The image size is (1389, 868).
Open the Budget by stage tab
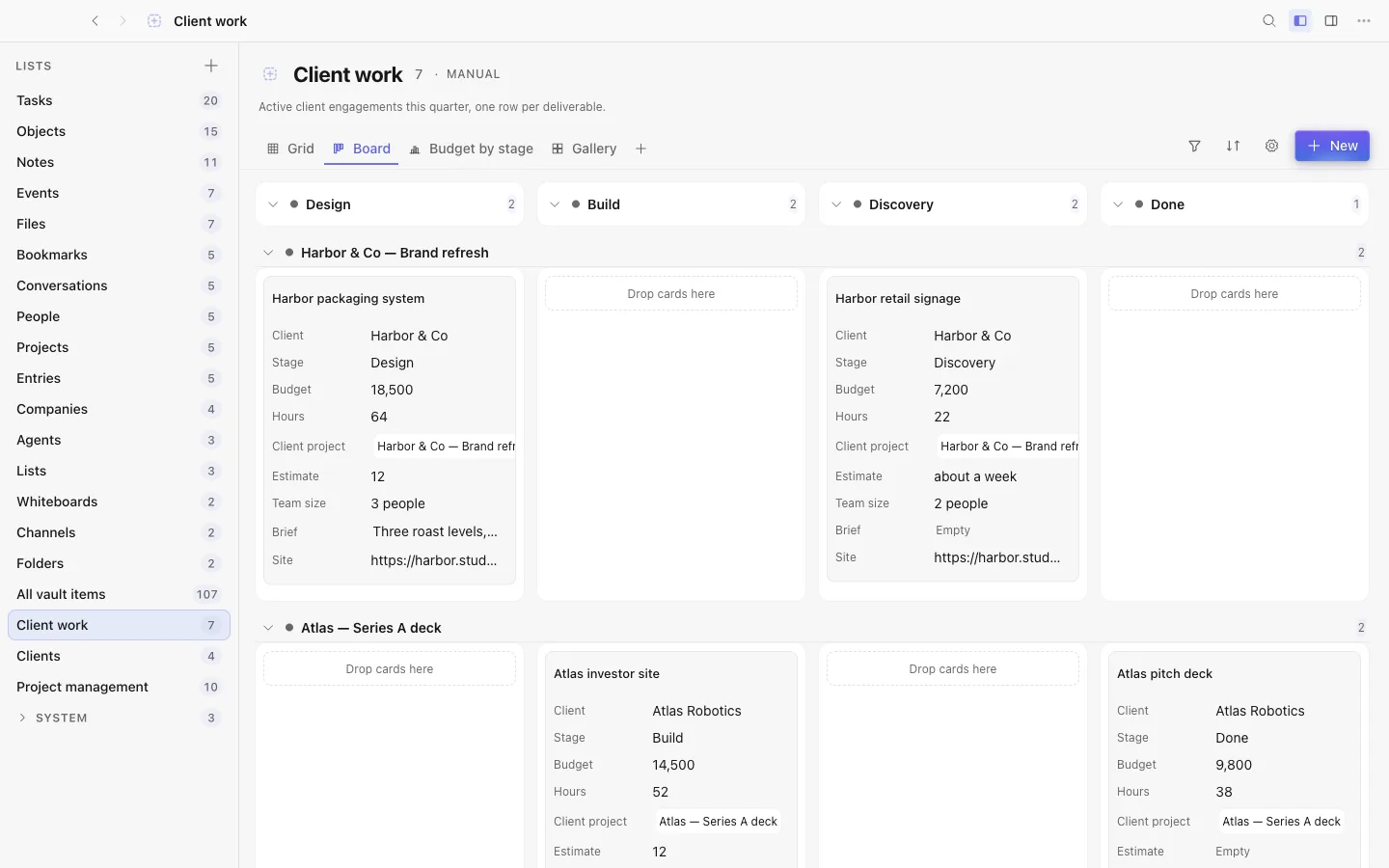[471, 149]
